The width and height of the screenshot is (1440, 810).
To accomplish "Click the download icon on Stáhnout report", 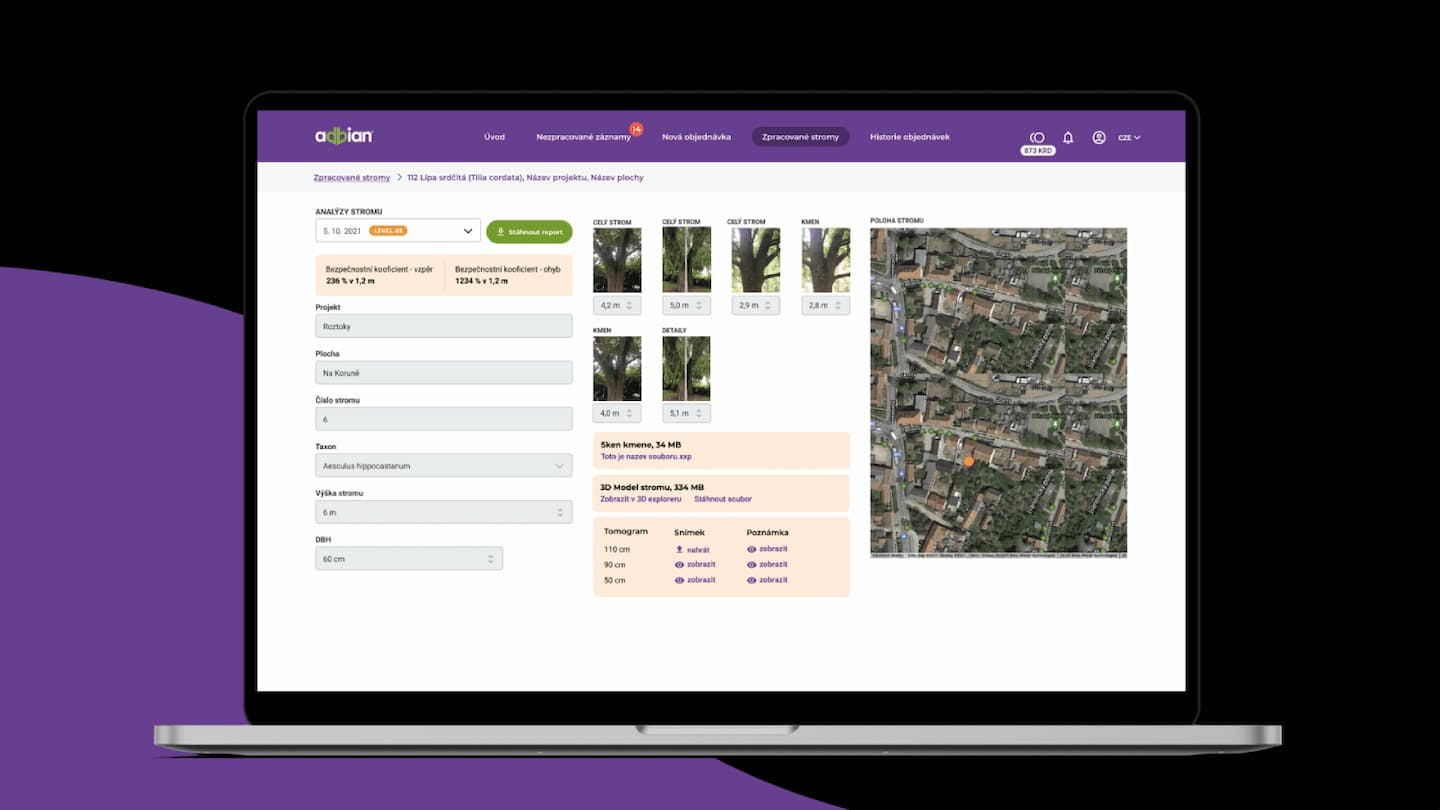I will click(500, 231).
